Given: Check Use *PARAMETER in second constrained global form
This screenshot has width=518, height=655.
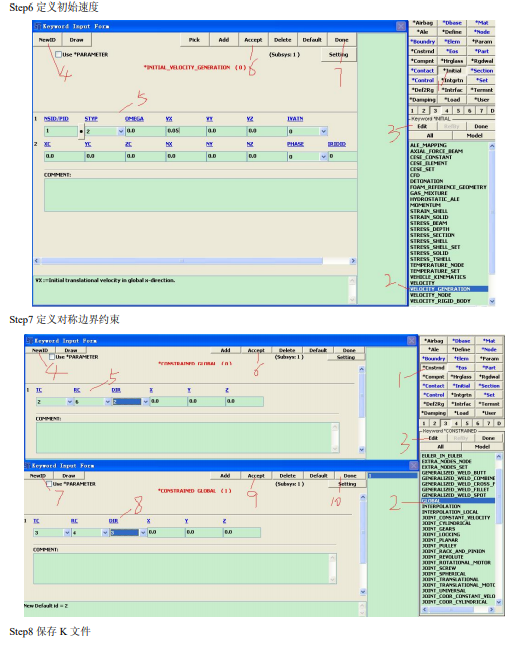Looking at the screenshot, I should 49,484.
